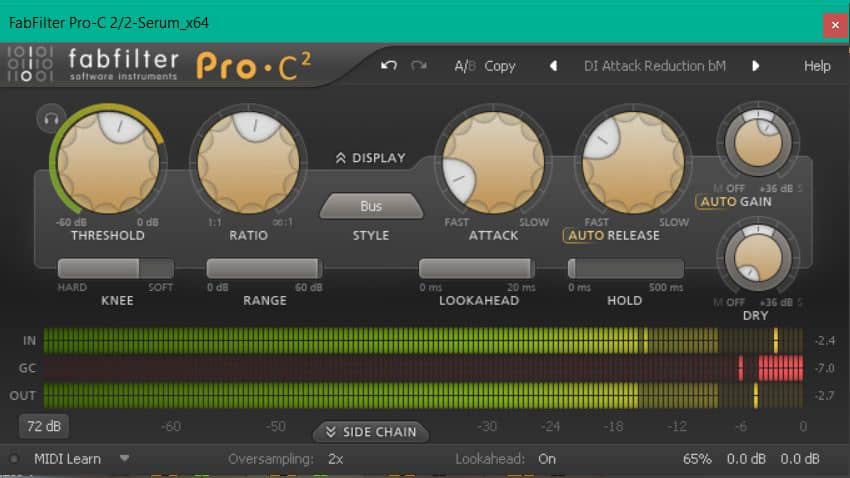Click the -7.0 gain change readout

(x=825, y=368)
